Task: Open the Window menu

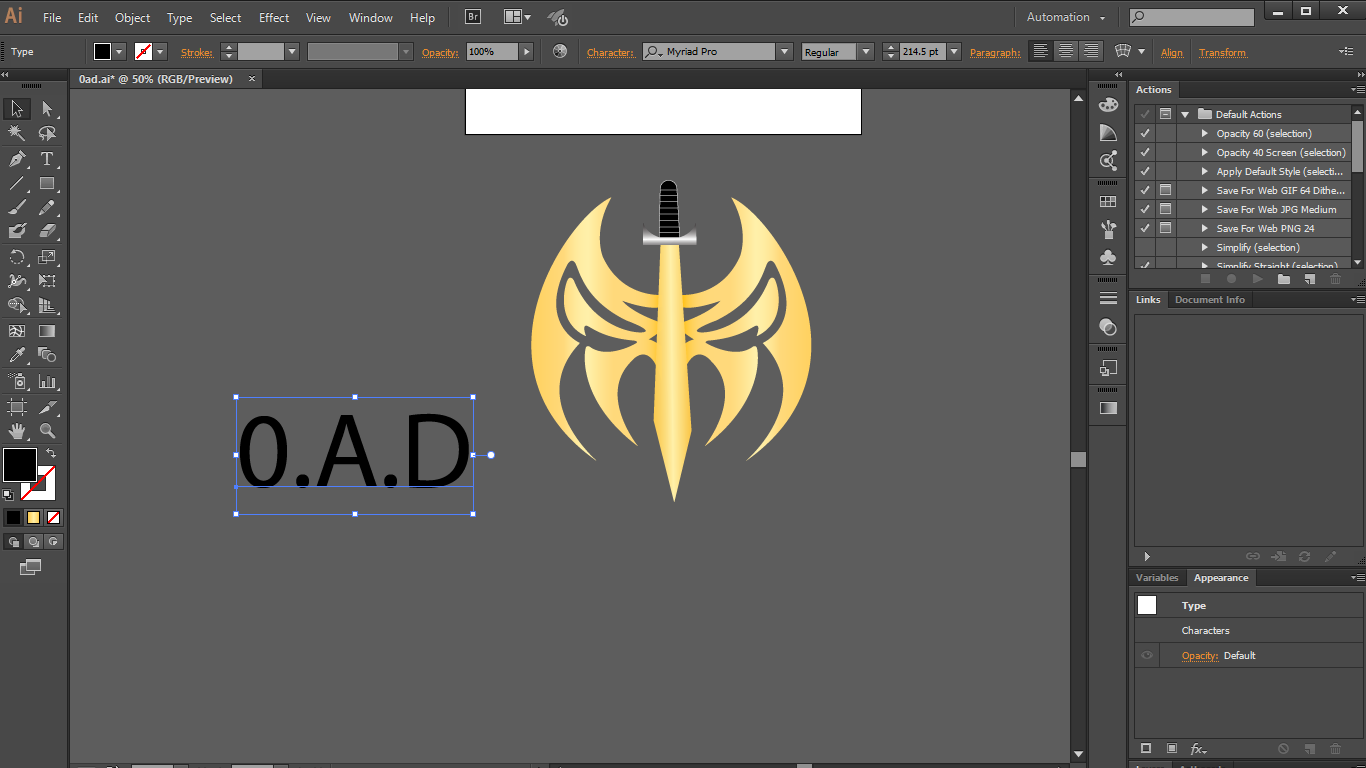Action: pos(371,18)
